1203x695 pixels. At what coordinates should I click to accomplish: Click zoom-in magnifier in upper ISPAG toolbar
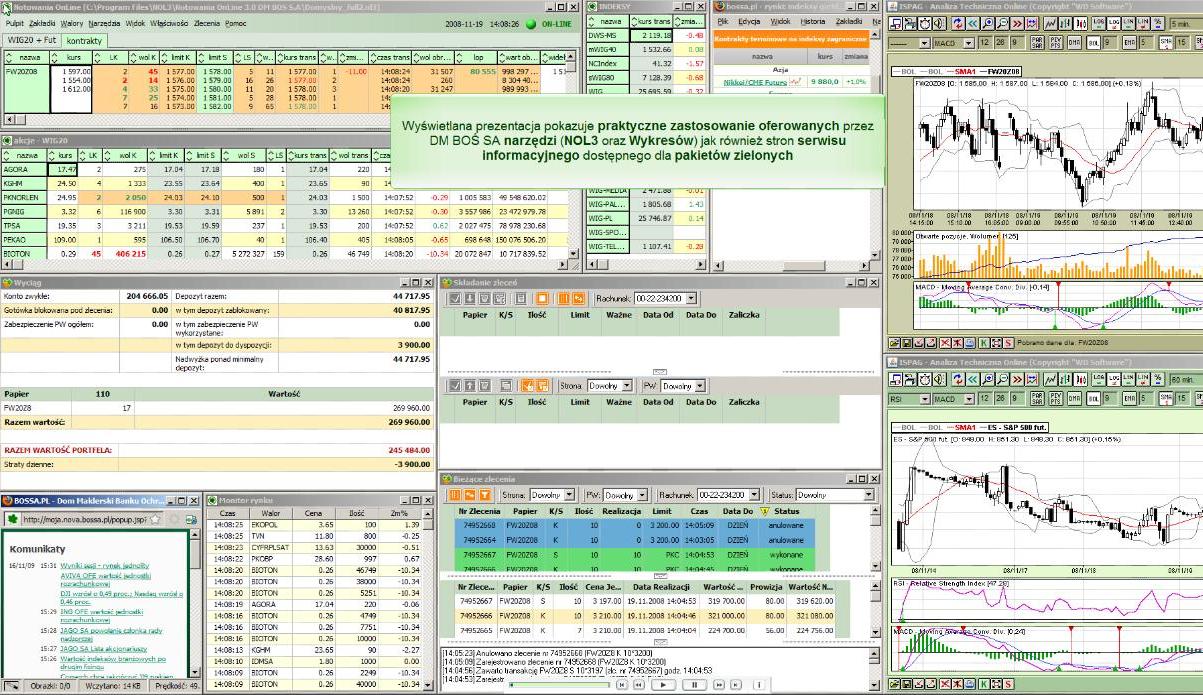(x=988, y=23)
